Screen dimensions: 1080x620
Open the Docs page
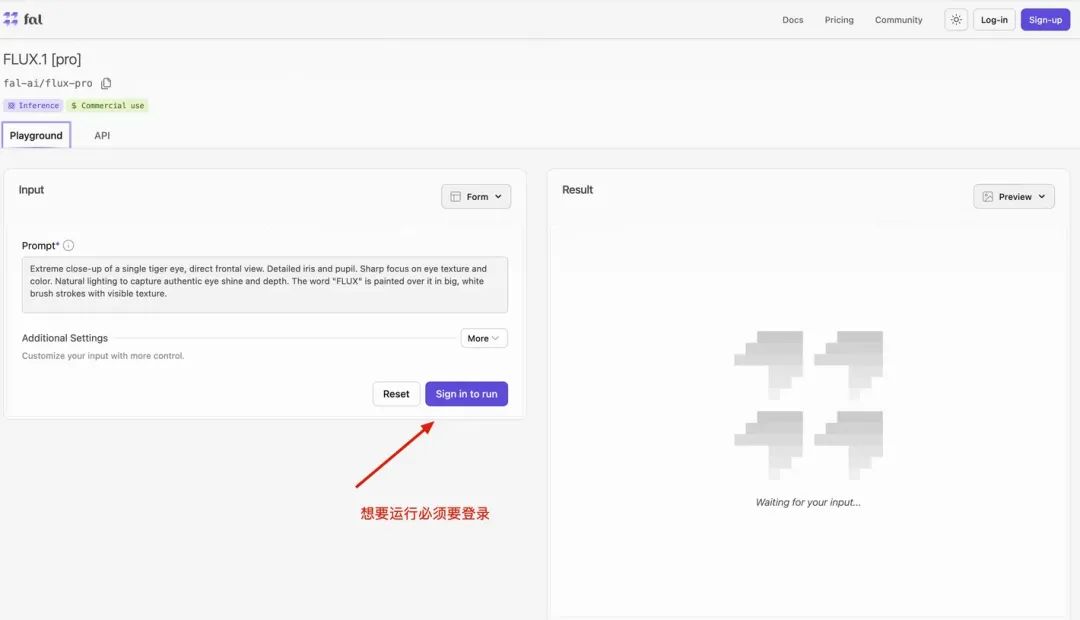[792, 20]
